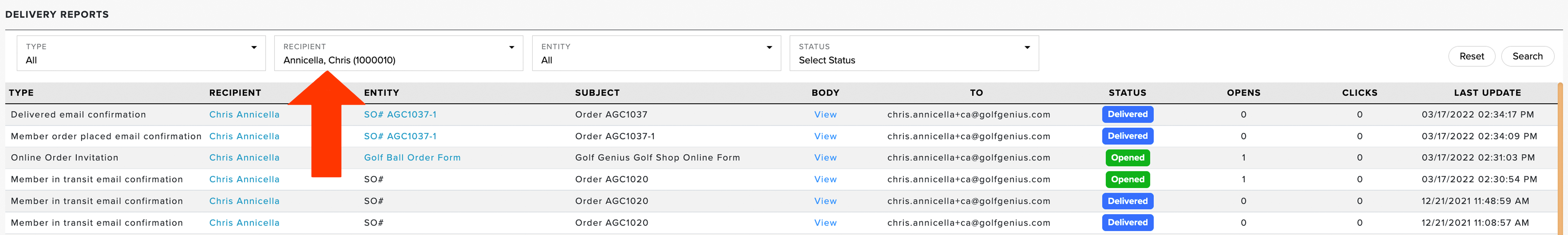Screen dimensions: 1568x235
Task: Open Chris Annicella in row updated 11:08:57 AM
Action: point(244,223)
